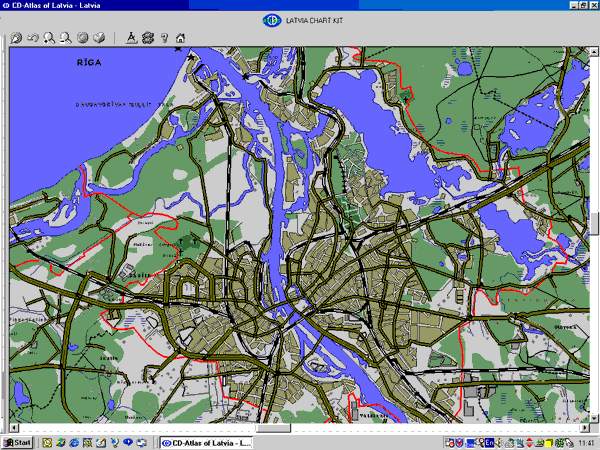Click the horizontal scrollbar thumb
This screenshot has width=600, height=450.
point(273,428)
